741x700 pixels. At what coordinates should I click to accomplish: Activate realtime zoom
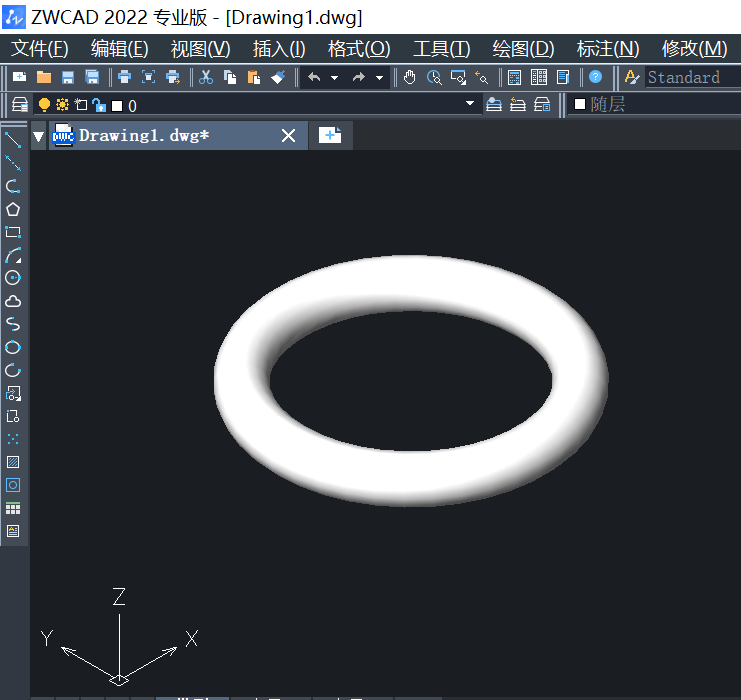click(x=434, y=77)
